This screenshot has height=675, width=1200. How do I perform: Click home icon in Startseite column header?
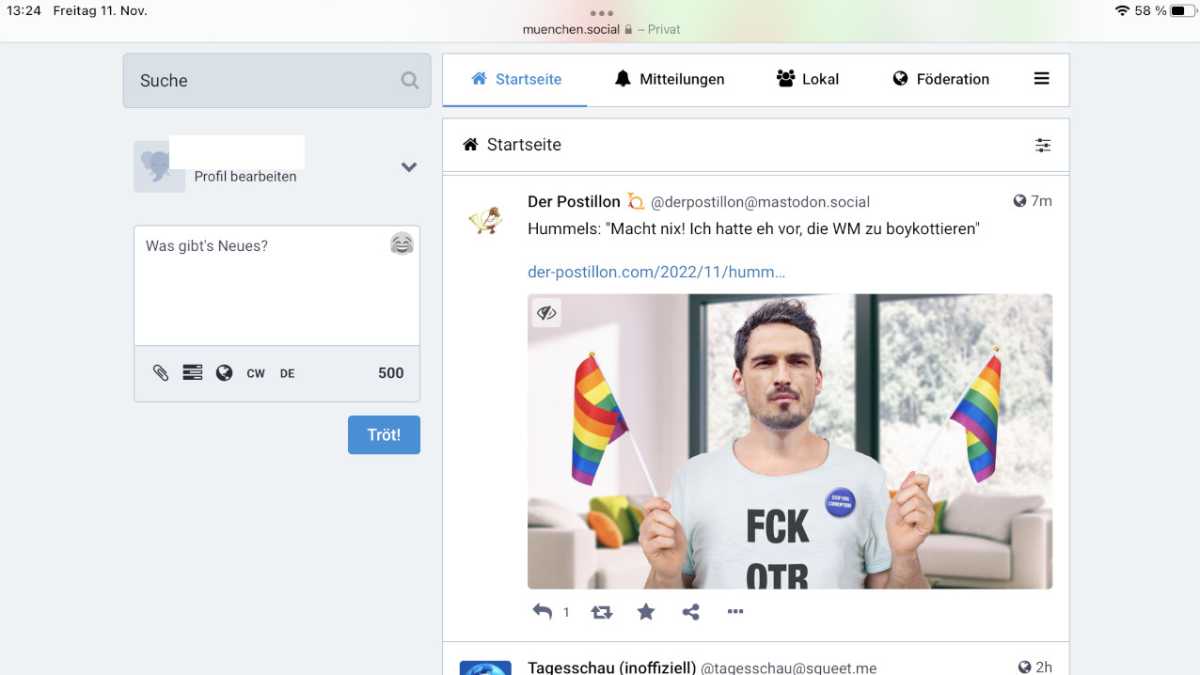(470, 144)
